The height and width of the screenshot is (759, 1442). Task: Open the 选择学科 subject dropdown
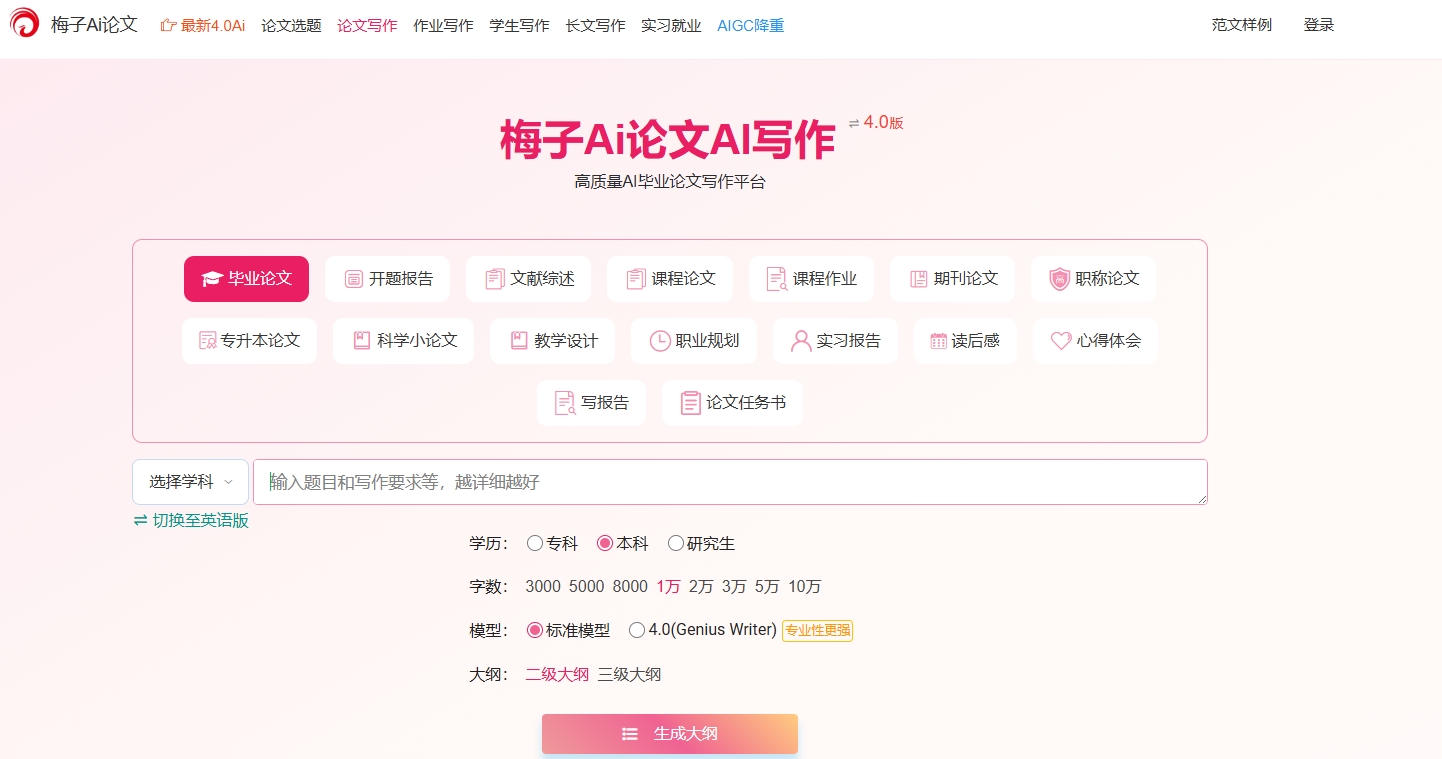190,482
